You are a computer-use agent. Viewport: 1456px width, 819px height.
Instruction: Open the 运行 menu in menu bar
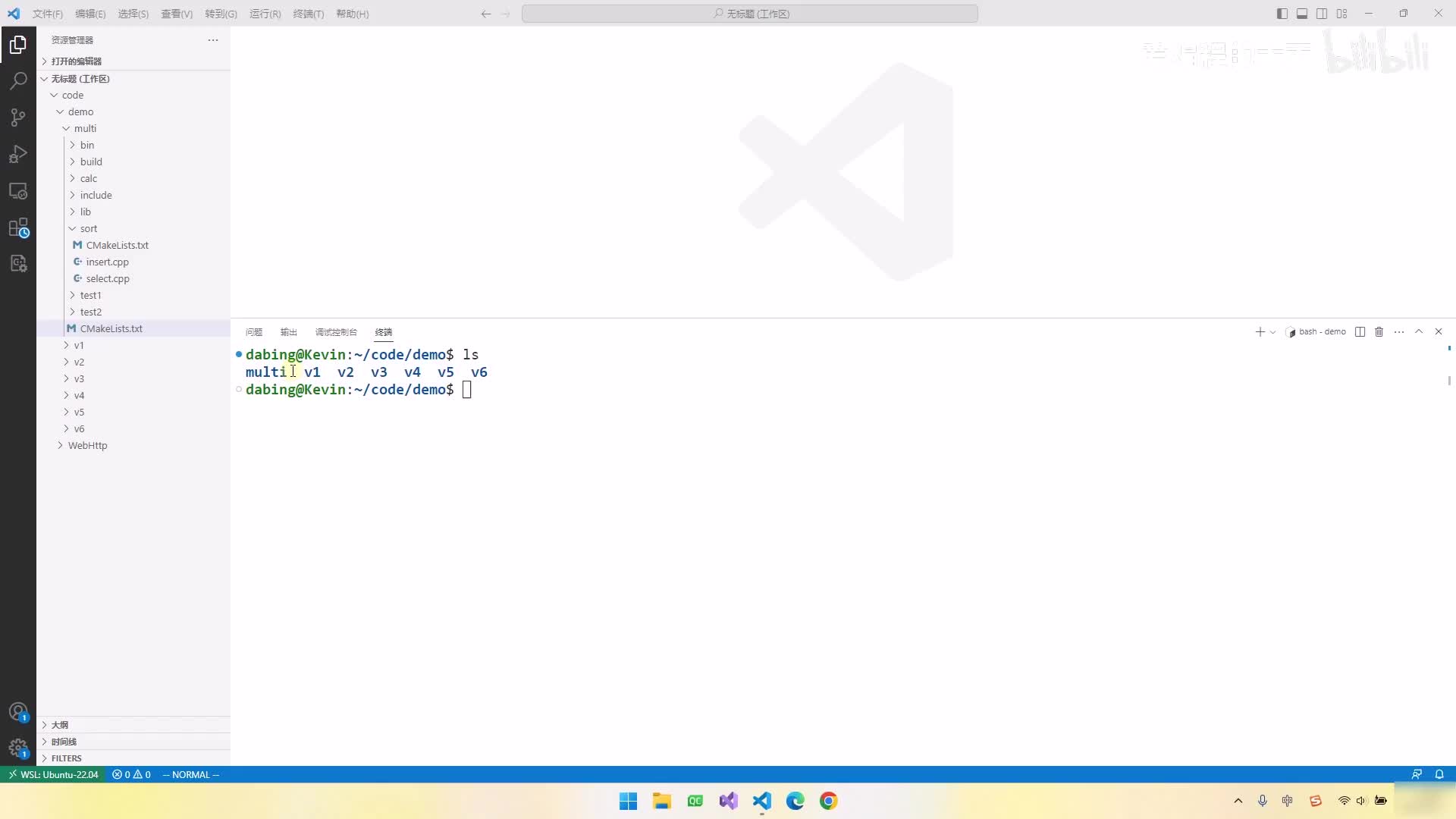click(x=264, y=13)
